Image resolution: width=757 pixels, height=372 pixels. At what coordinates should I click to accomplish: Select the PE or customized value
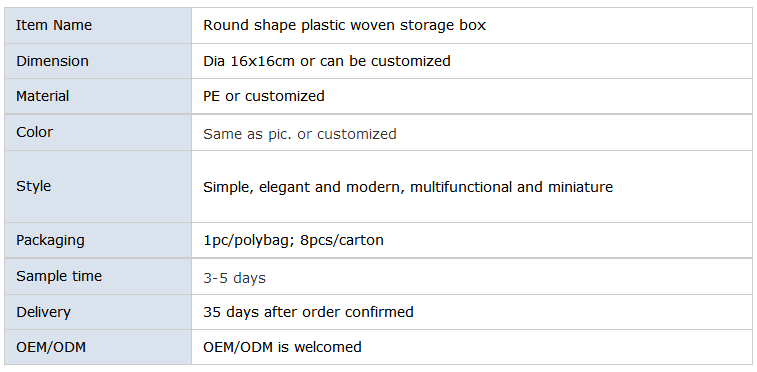coord(264,96)
